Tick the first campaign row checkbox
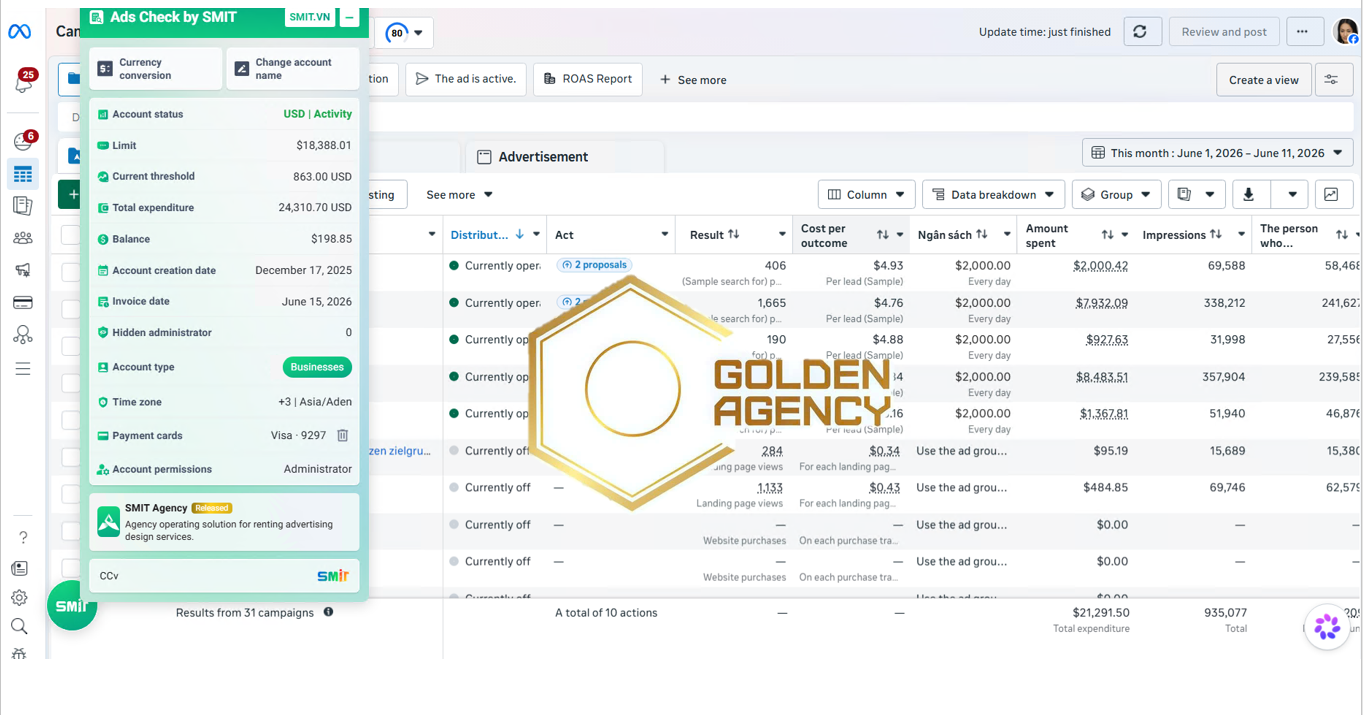Screen dimensions: 1363x715 pyautogui.click(x=70, y=272)
